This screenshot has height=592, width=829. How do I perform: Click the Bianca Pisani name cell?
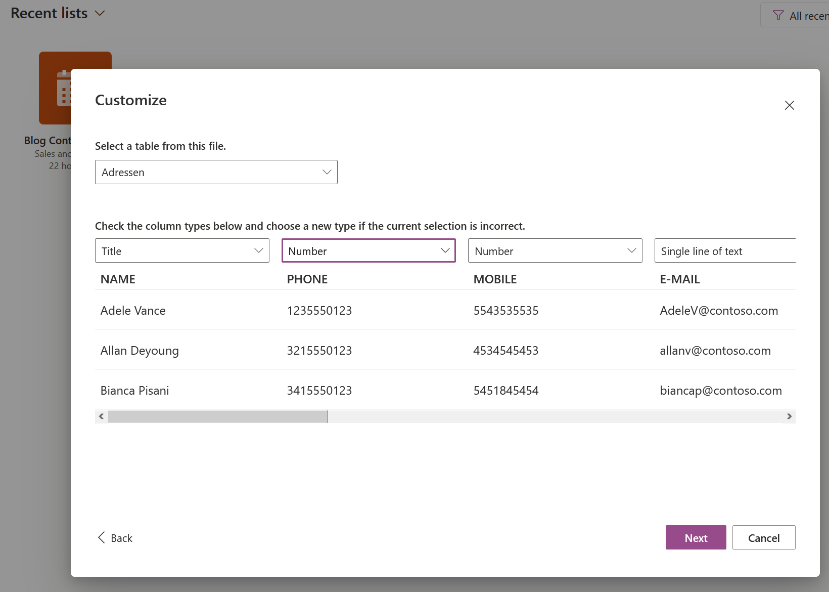pyautogui.click(x=135, y=391)
